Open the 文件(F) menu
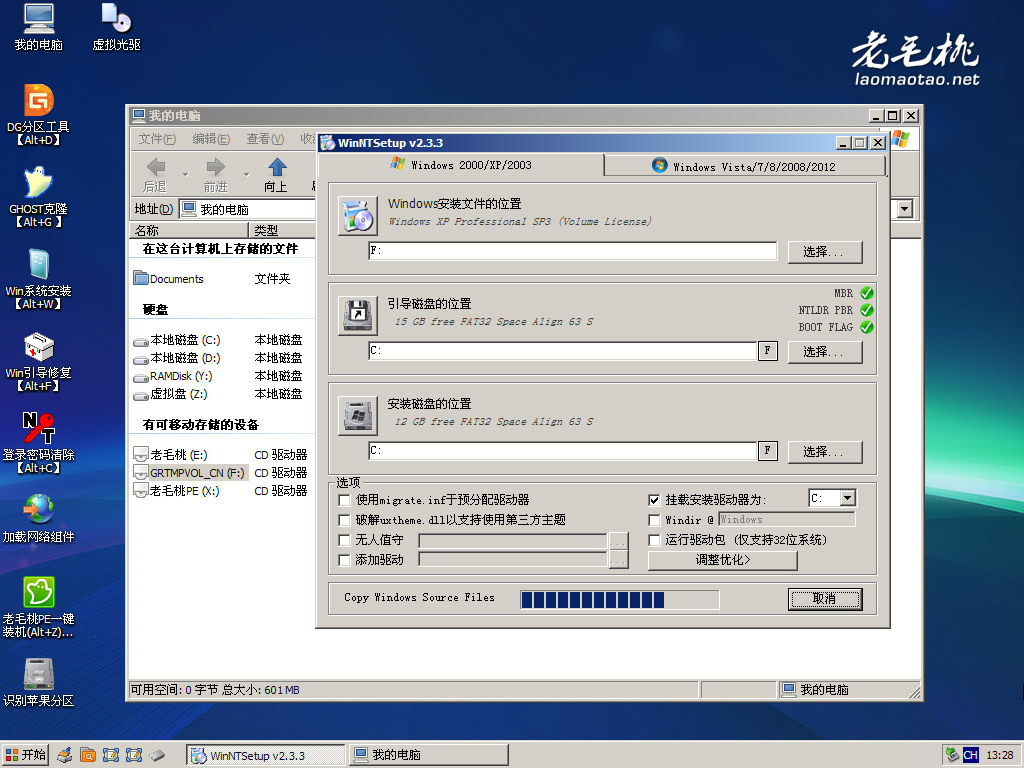Screen dimensions: 1024x768 click(157, 139)
